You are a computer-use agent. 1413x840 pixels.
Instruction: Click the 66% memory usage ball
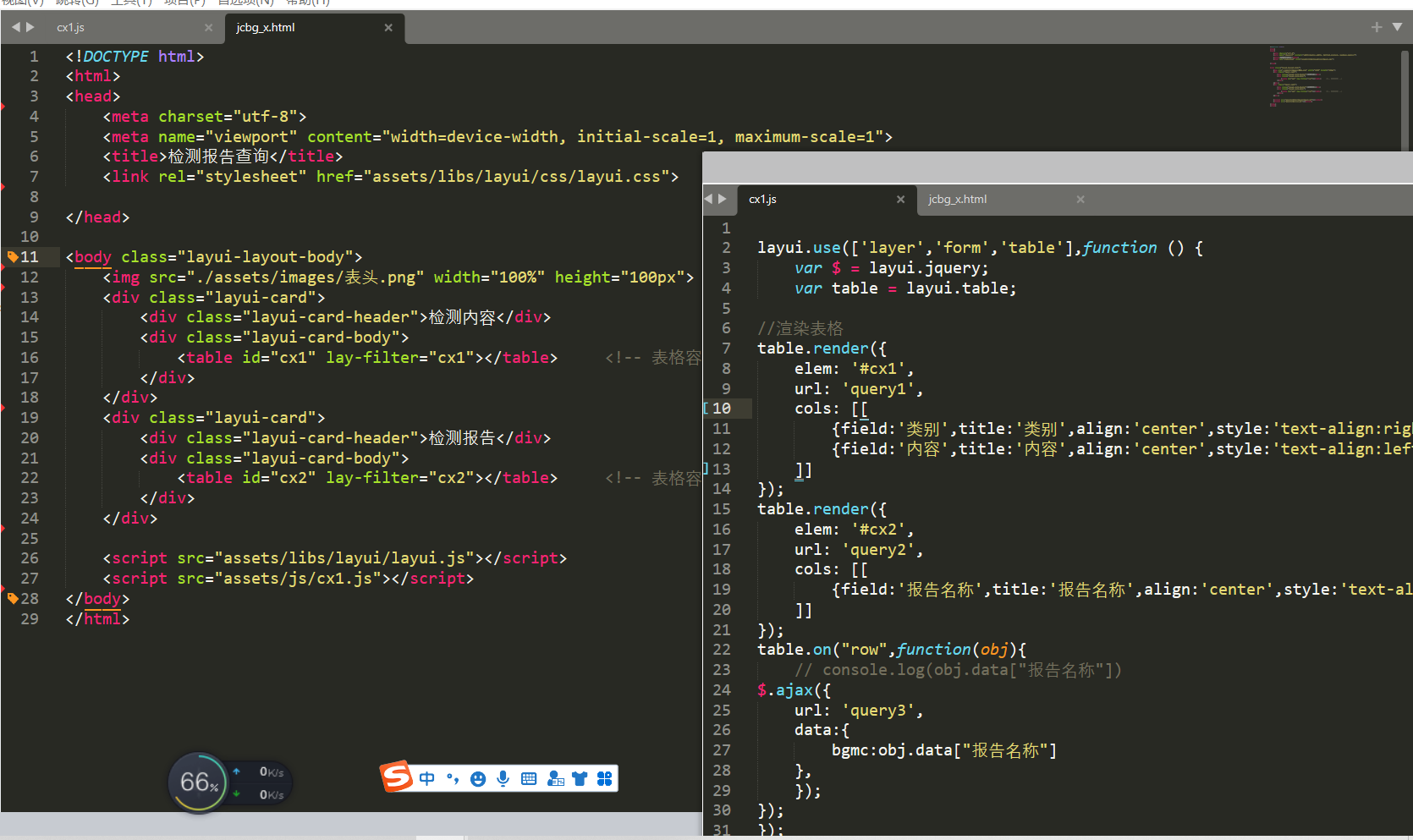(198, 782)
